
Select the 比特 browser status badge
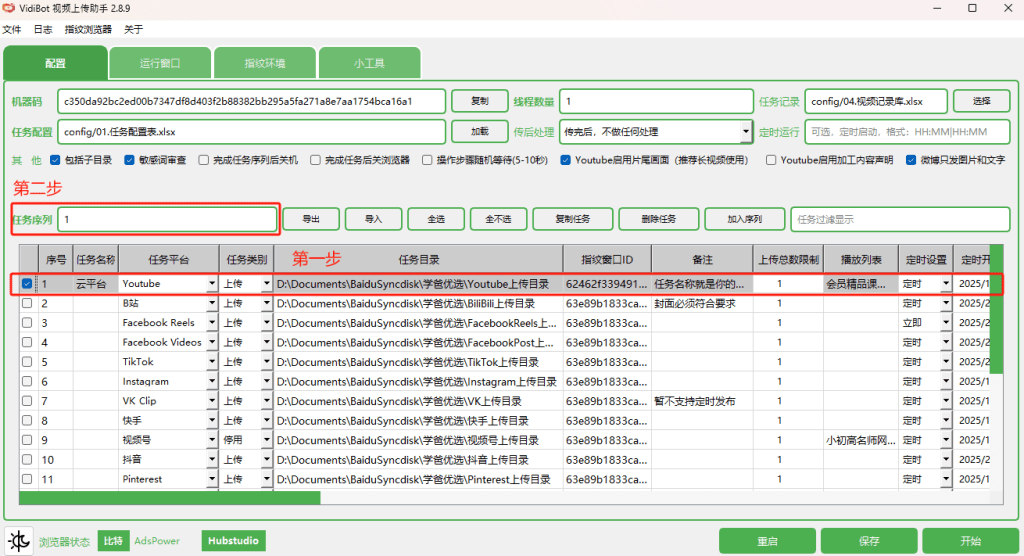[113, 541]
